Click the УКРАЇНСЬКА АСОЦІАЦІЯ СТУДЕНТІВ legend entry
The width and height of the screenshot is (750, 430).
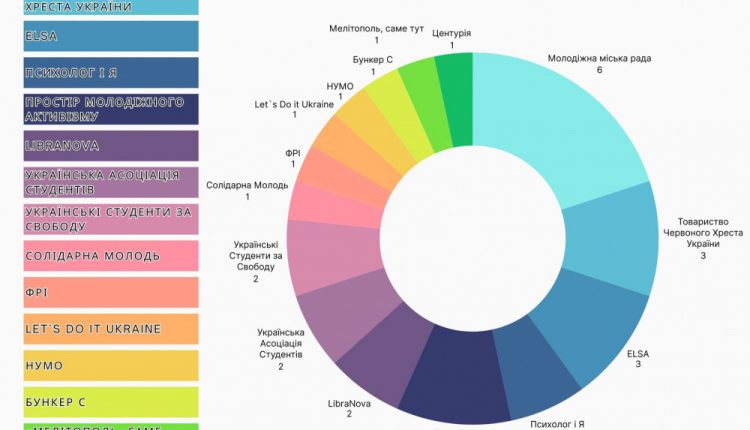tap(111, 182)
